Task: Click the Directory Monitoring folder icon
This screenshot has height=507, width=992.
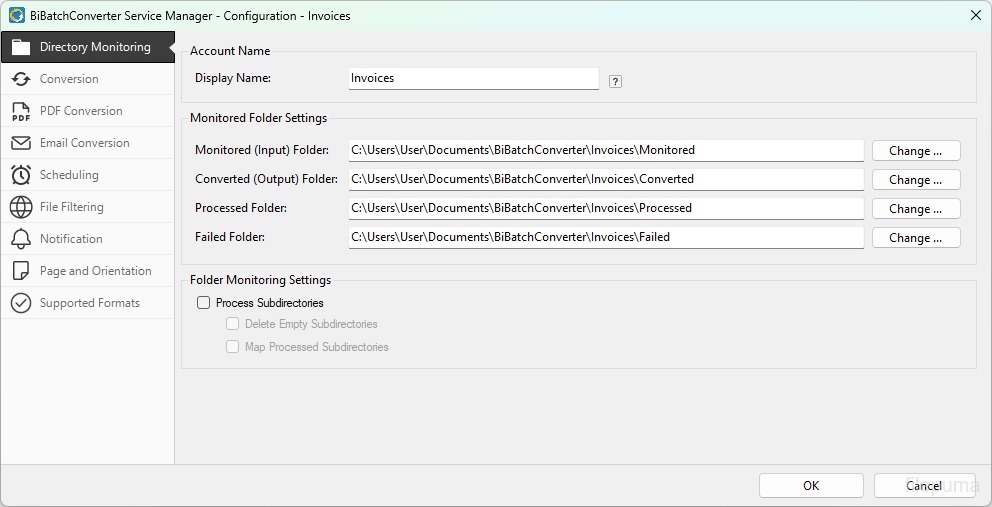Action: [20, 47]
